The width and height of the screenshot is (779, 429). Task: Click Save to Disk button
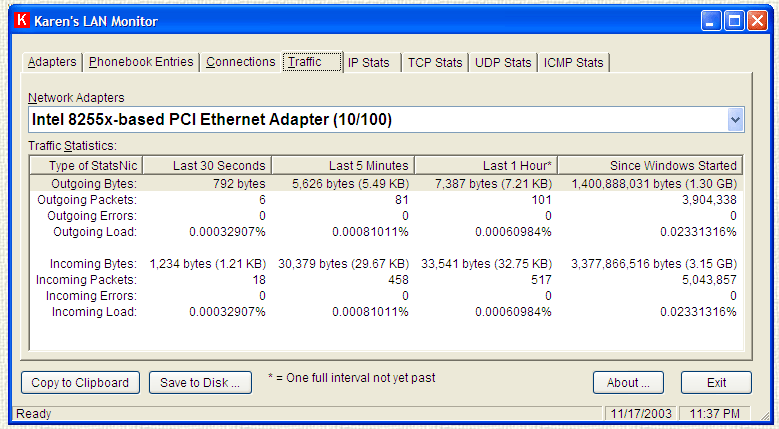(200, 382)
